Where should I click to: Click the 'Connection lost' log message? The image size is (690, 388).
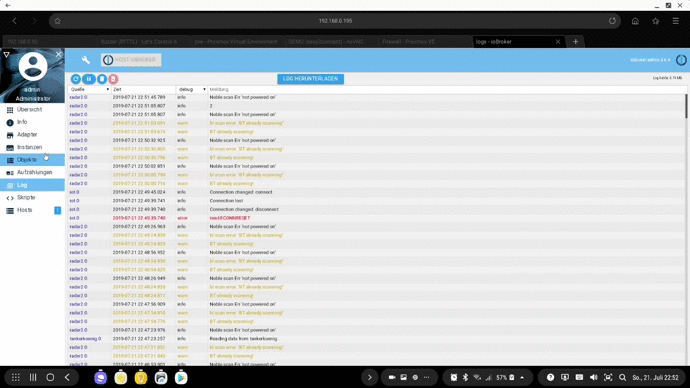[x=226, y=201]
